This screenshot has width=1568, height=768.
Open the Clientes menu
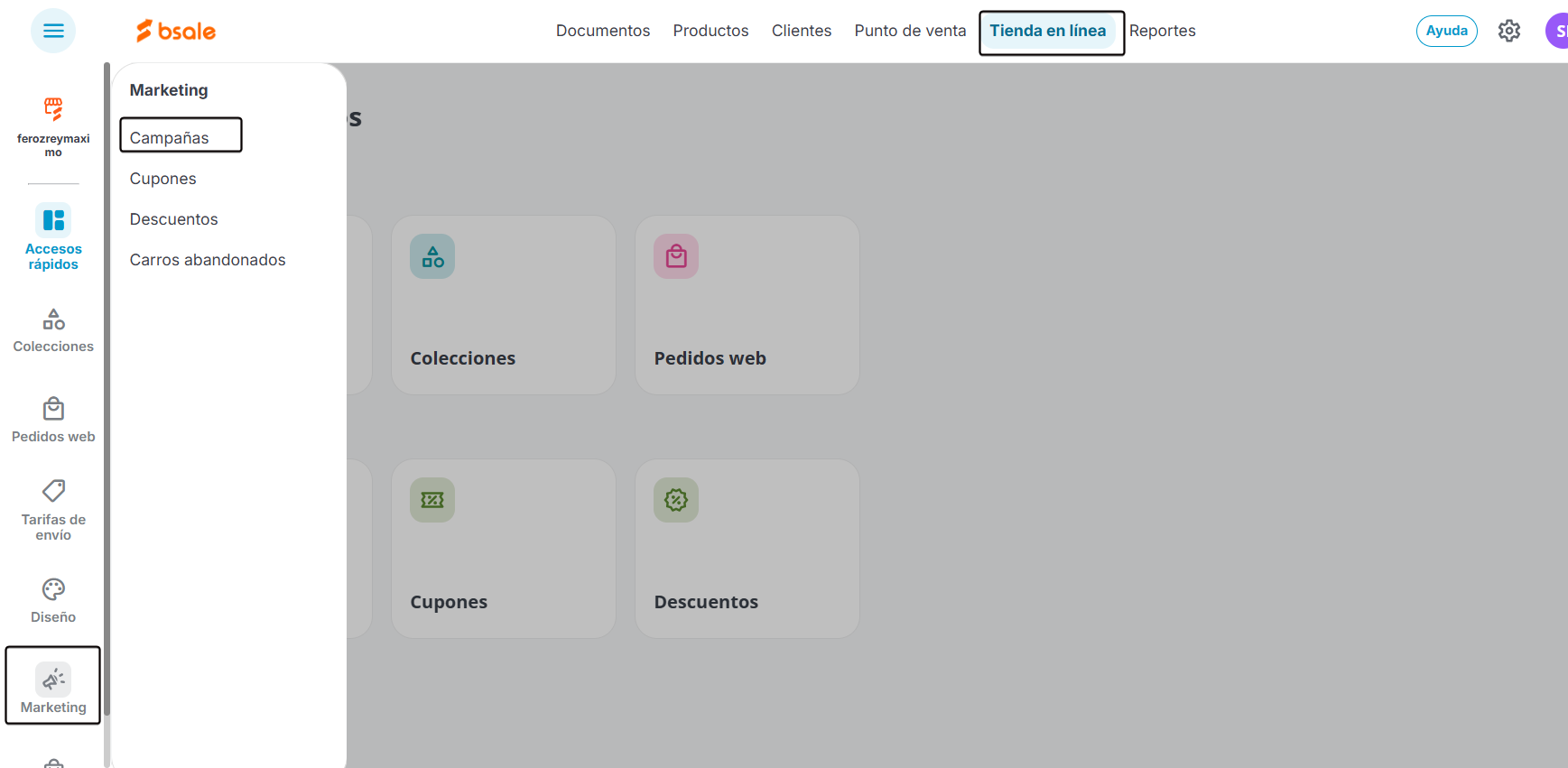point(802,31)
